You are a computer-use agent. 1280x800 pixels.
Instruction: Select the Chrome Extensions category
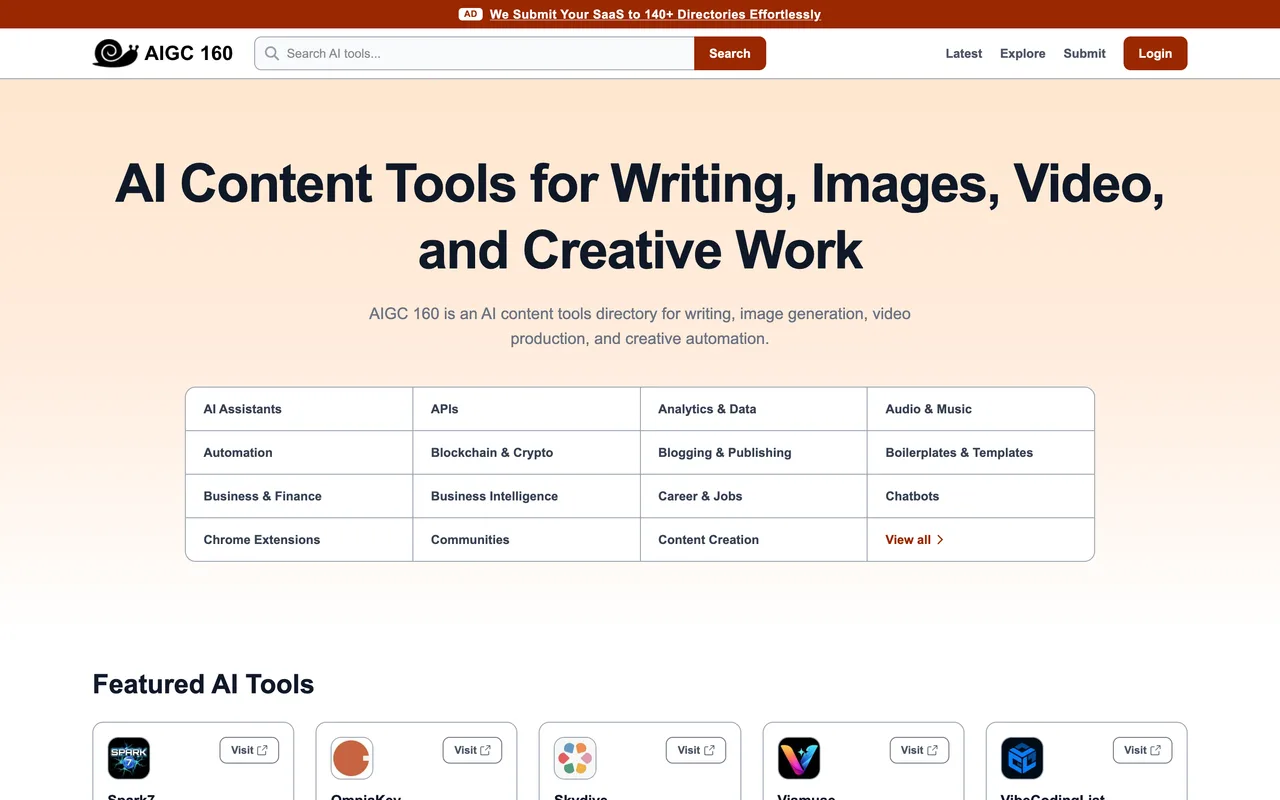click(299, 540)
